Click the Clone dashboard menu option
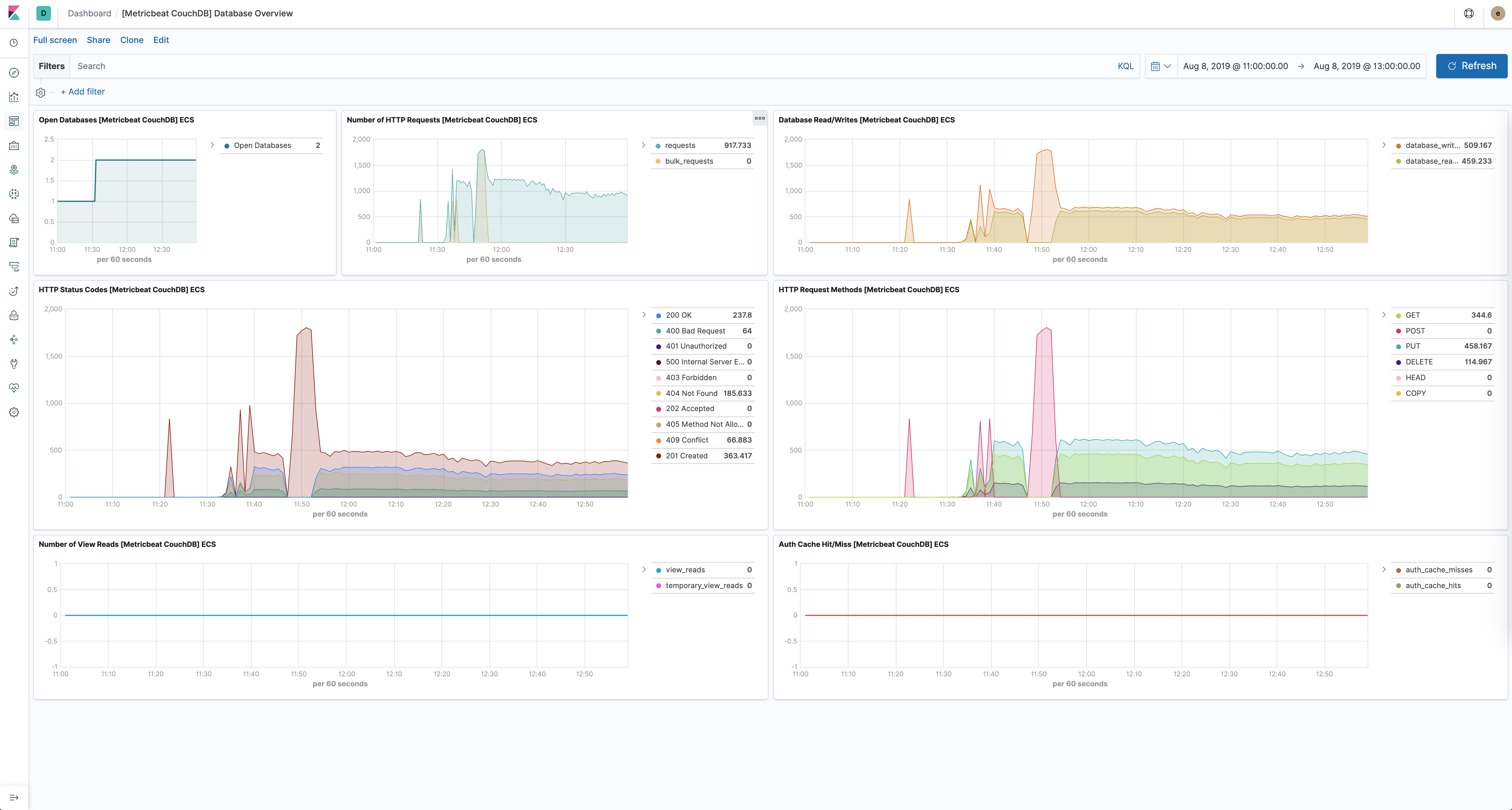 131,40
